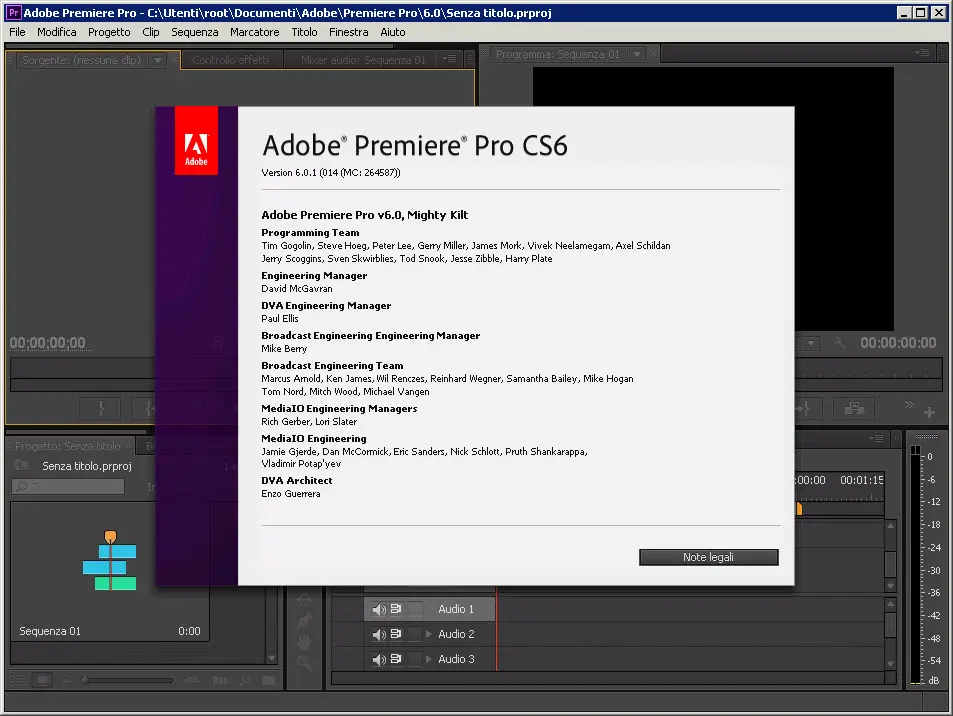Mute the Audio 2 track speaker
953x716 pixels.
[x=379, y=635]
